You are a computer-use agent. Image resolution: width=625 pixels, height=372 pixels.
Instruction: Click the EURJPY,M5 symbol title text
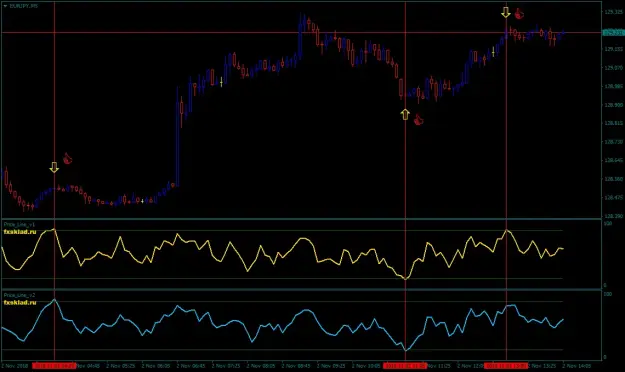coord(23,6)
